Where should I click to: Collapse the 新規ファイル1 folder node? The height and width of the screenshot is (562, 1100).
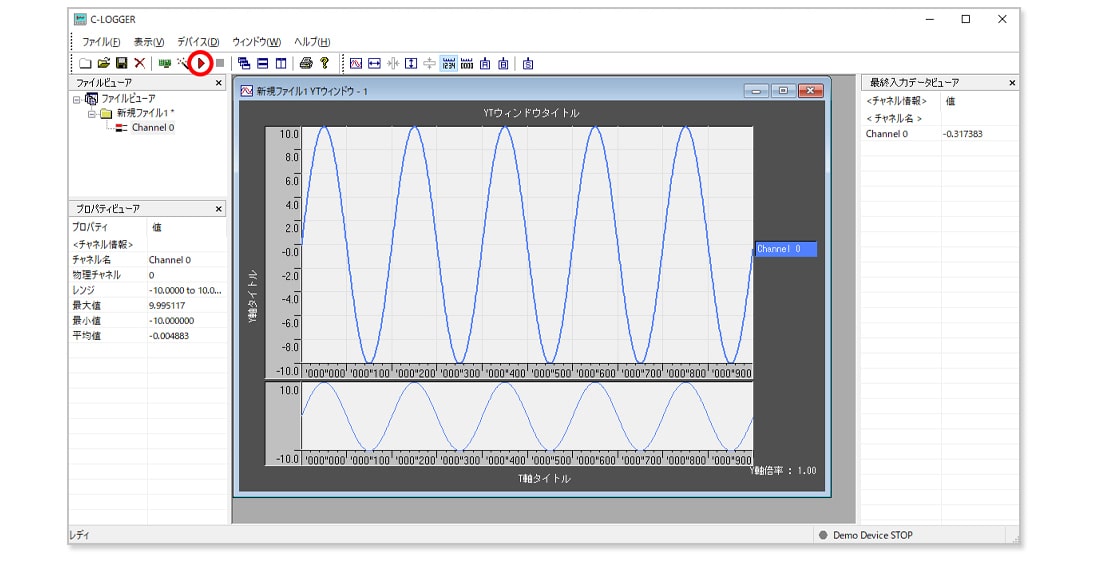coord(91,113)
